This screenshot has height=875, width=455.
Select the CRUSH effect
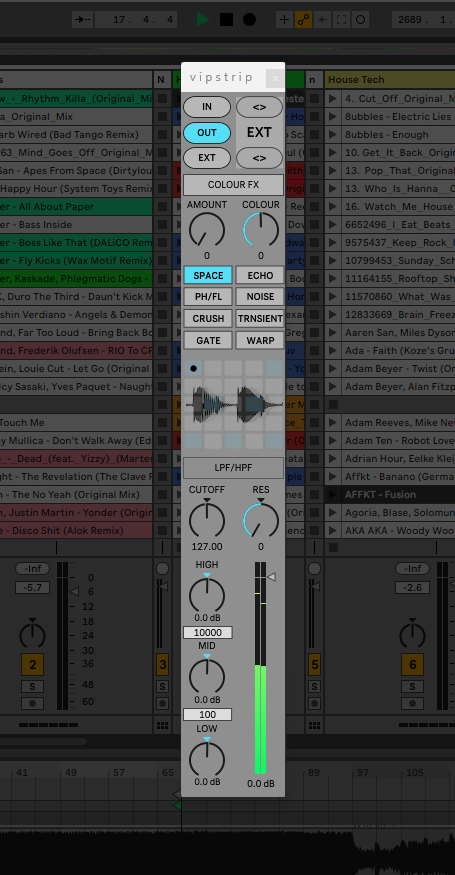(208, 319)
